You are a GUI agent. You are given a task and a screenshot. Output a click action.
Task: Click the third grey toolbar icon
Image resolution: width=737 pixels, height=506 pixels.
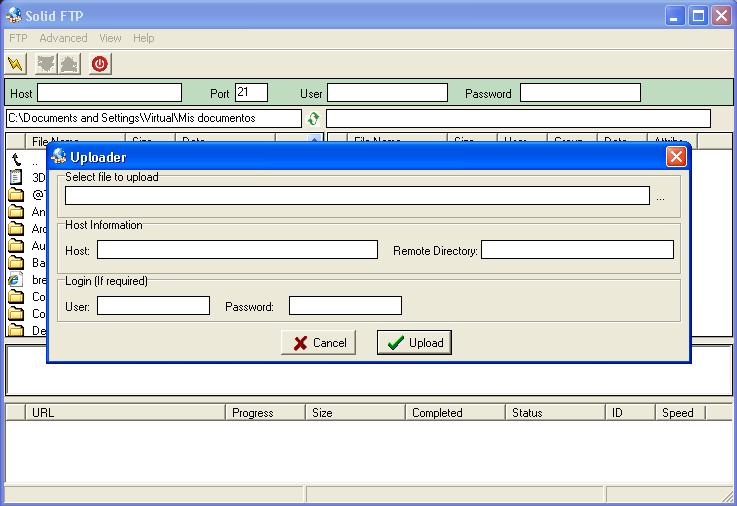click(x=69, y=64)
